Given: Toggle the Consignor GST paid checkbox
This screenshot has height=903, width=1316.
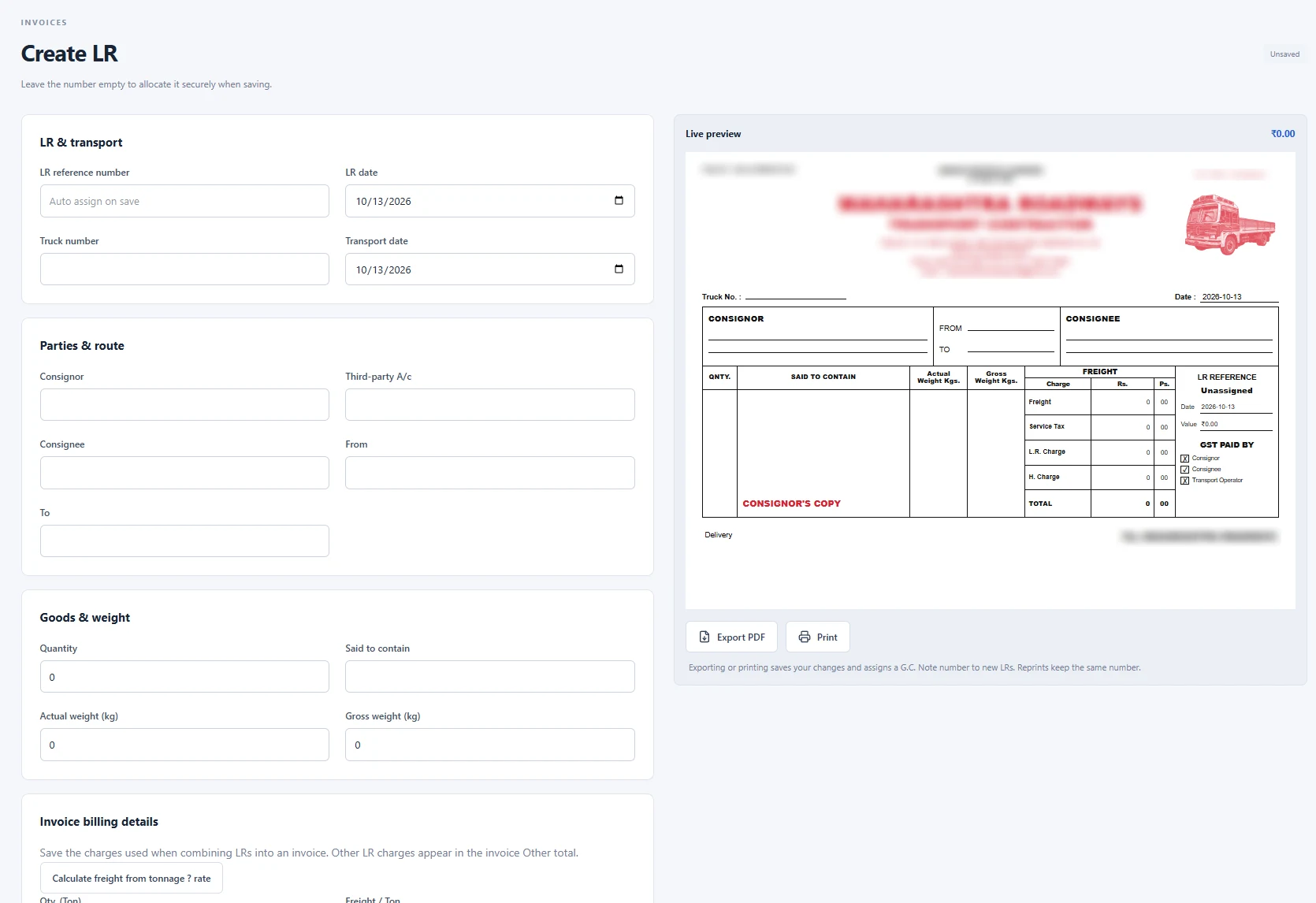Looking at the screenshot, I should [x=1184, y=459].
